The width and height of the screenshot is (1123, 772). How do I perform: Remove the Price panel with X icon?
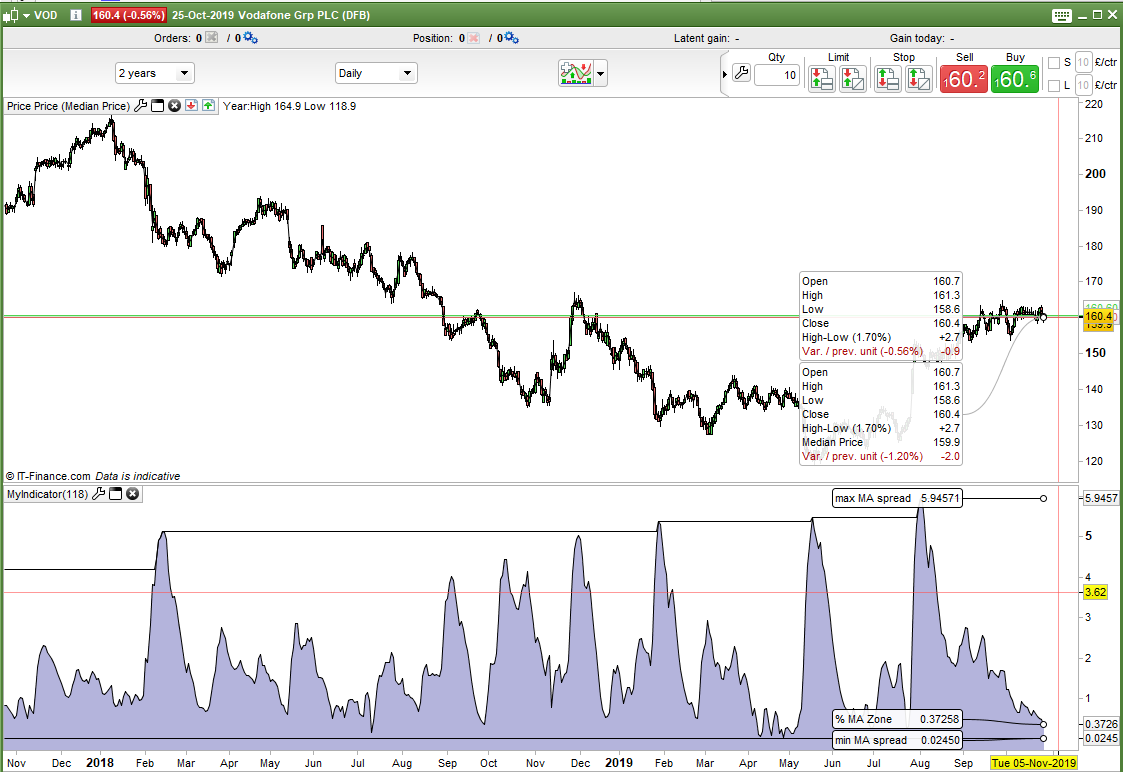pos(174,106)
